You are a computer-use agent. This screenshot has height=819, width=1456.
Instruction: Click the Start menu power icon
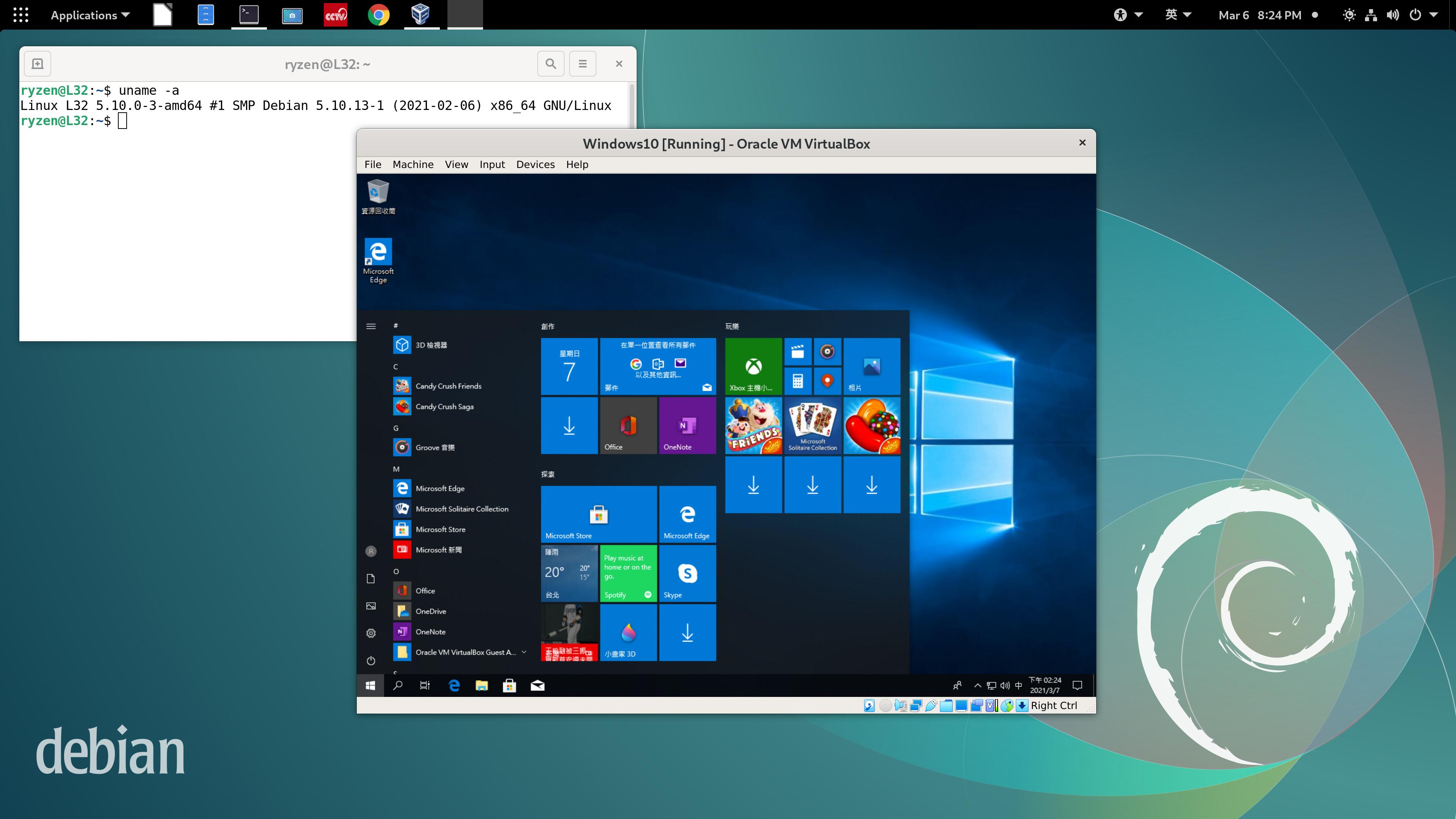pos(371,660)
